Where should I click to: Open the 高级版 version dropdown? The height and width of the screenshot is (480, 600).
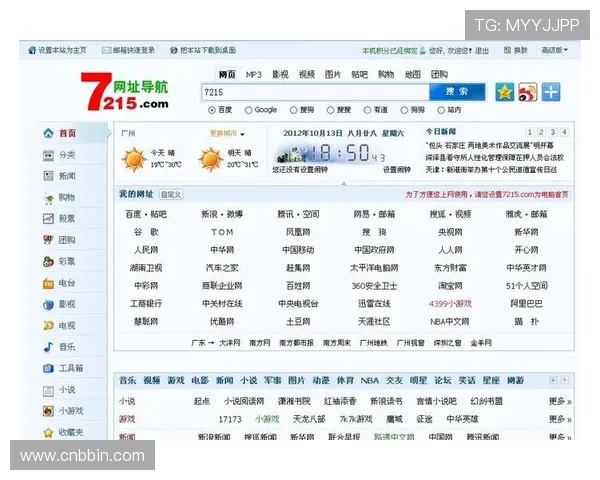click(x=554, y=50)
